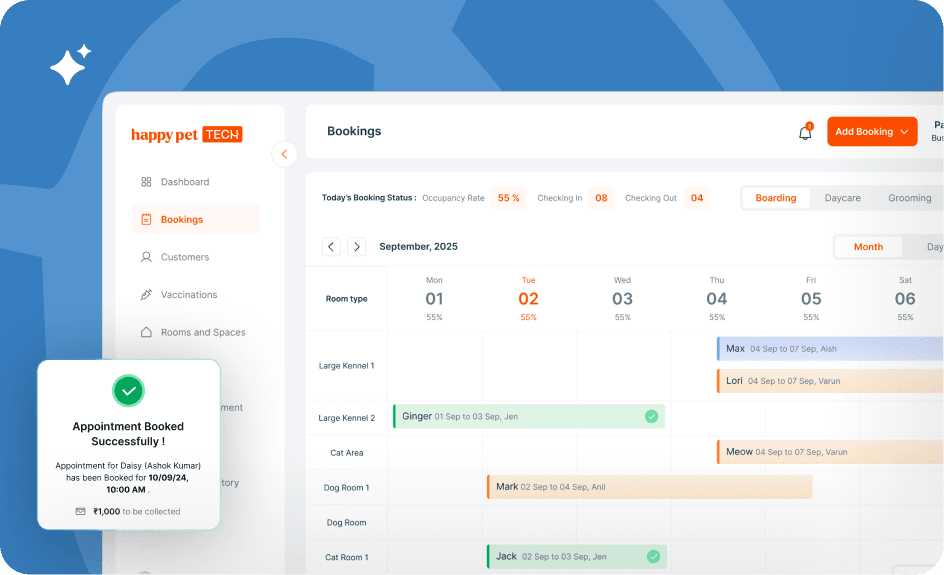This screenshot has width=944, height=575.
Task: Select the Boarding tab
Action: [x=775, y=198]
